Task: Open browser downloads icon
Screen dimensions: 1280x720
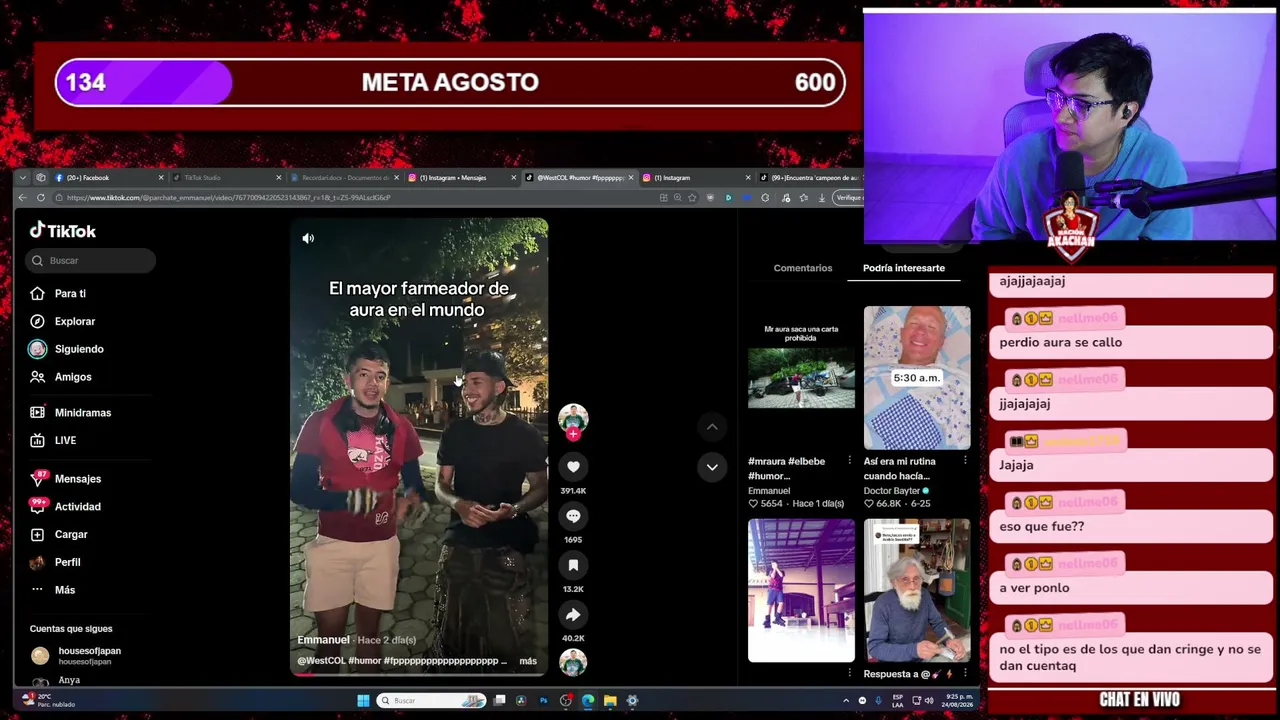Action: point(822,198)
